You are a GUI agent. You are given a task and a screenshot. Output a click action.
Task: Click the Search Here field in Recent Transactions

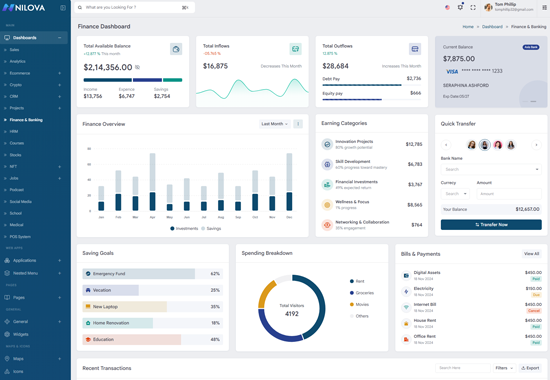coord(463,368)
